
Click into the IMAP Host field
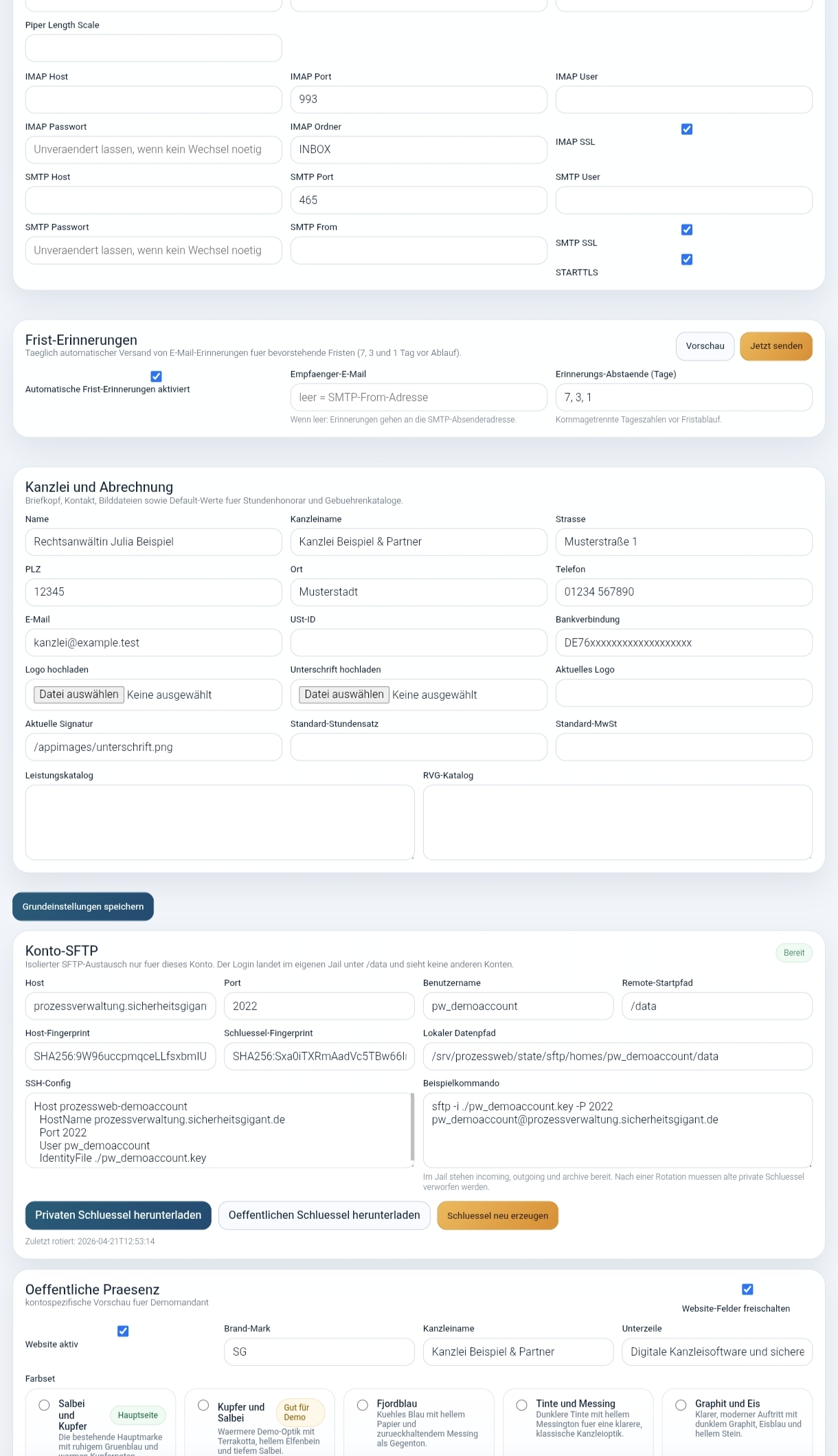coord(153,100)
